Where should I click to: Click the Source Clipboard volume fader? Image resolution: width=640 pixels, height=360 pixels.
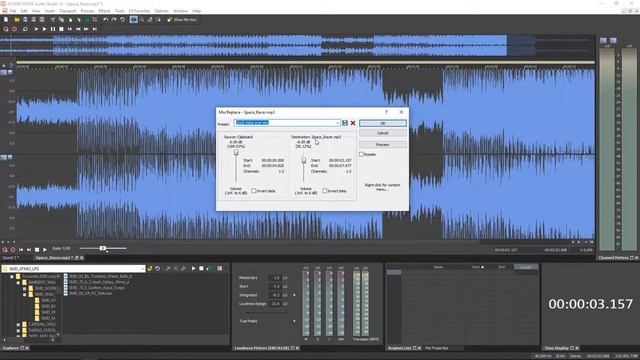click(236, 153)
